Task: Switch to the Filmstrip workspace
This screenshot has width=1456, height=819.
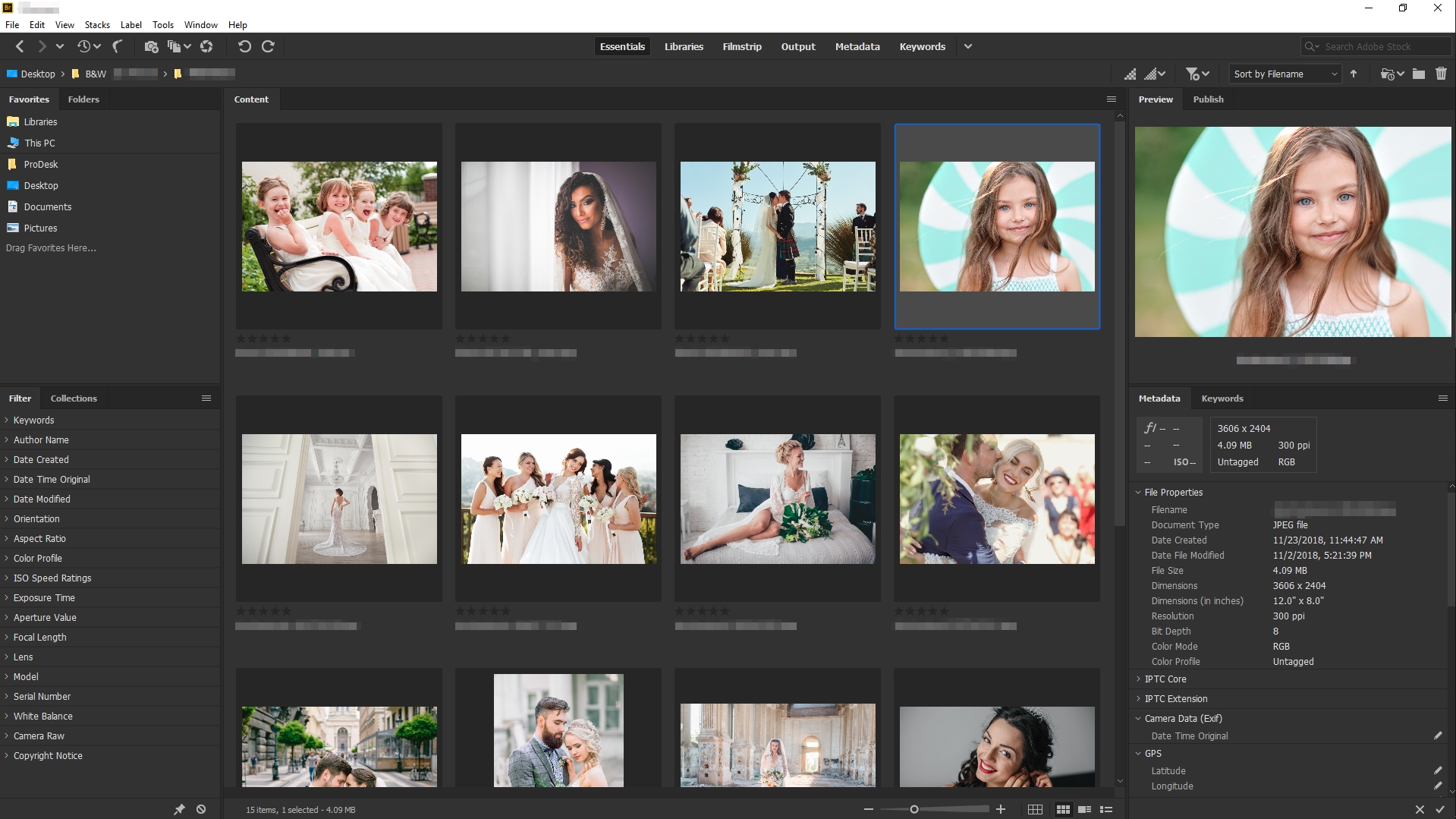Action: [x=741, y=46]
